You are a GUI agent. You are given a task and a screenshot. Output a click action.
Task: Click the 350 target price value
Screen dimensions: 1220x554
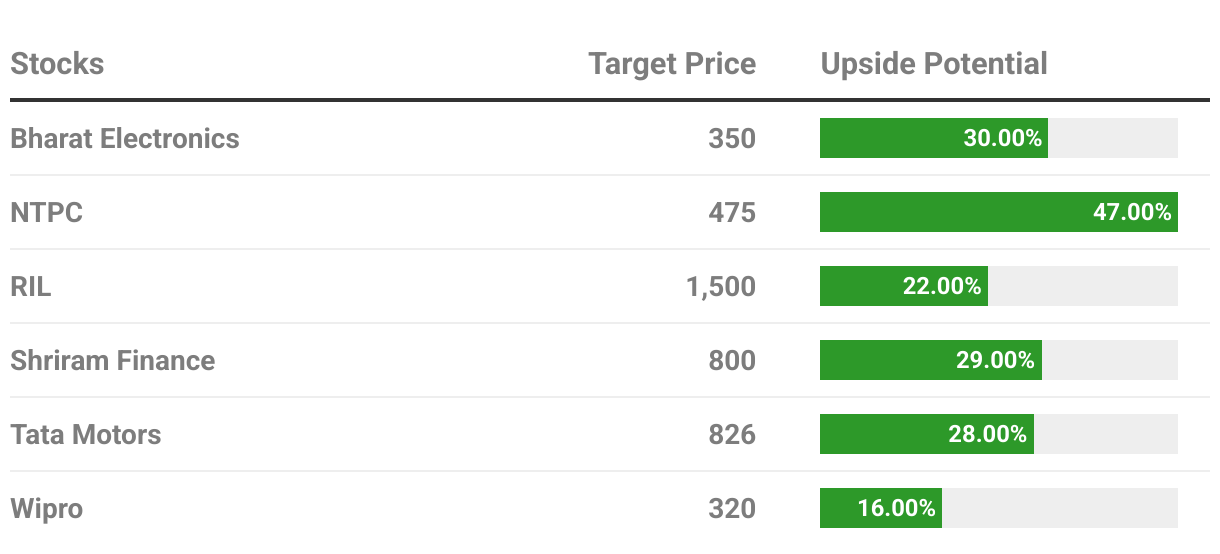732,138
